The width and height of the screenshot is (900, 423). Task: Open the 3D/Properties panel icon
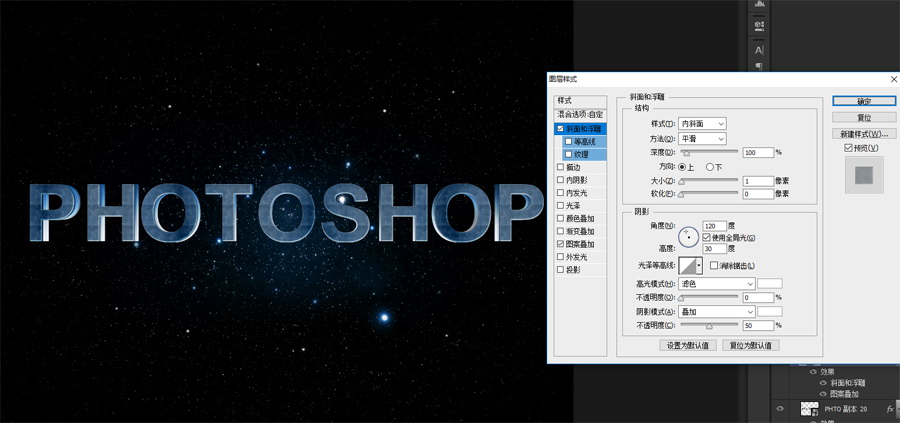(x=759, y=25)
